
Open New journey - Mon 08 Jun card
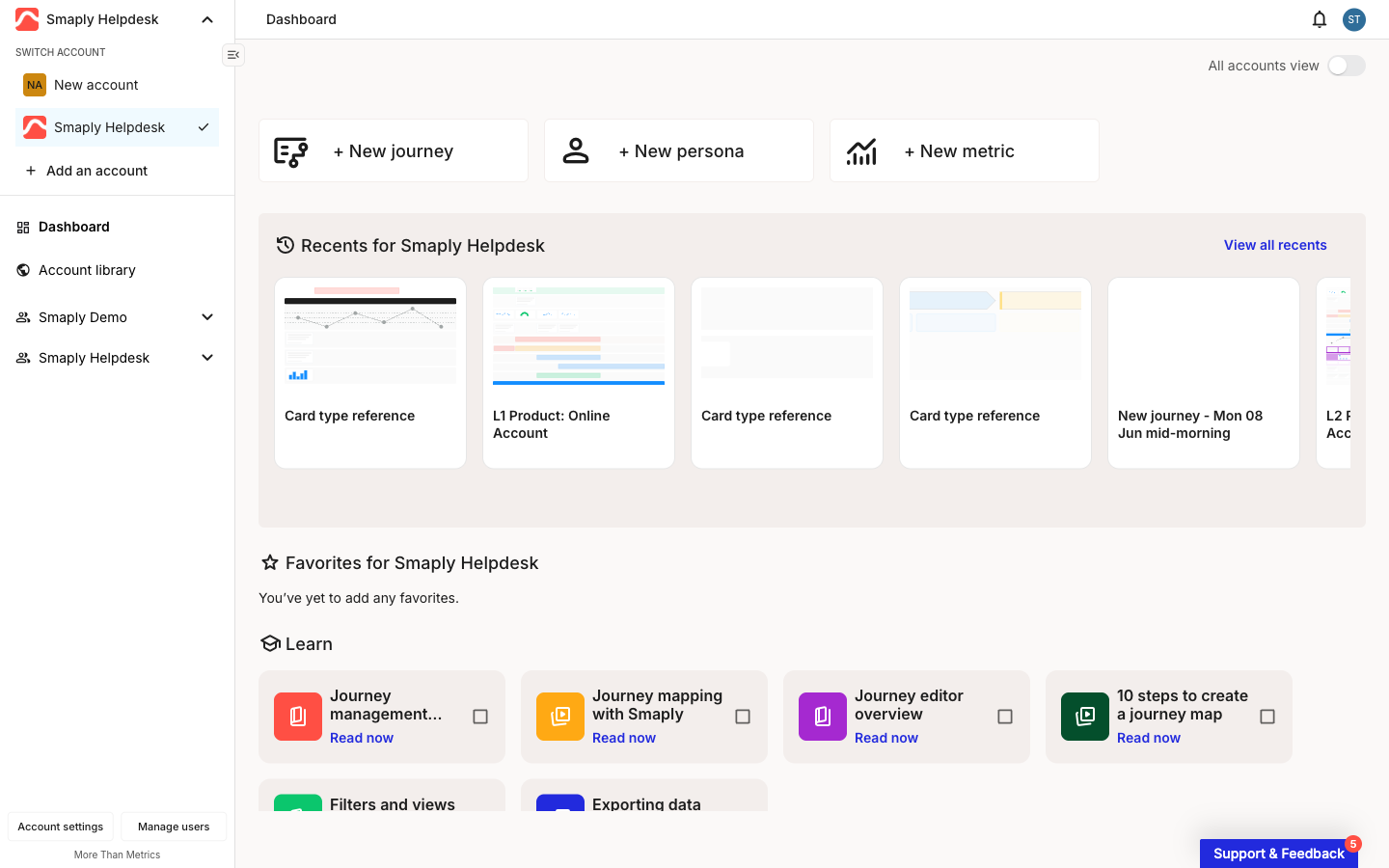[x=1204, y=373]
